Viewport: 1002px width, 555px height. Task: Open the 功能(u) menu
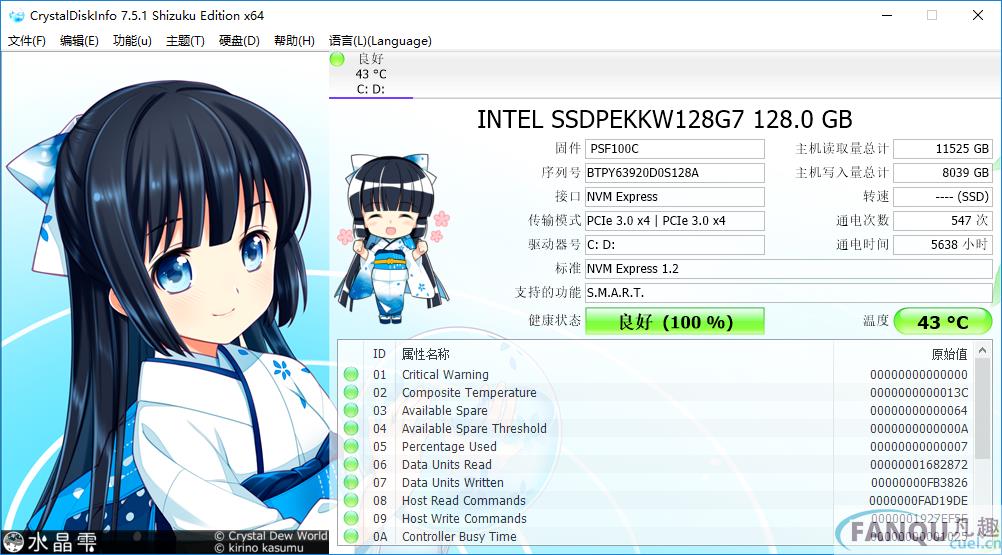tap(132, 41)
